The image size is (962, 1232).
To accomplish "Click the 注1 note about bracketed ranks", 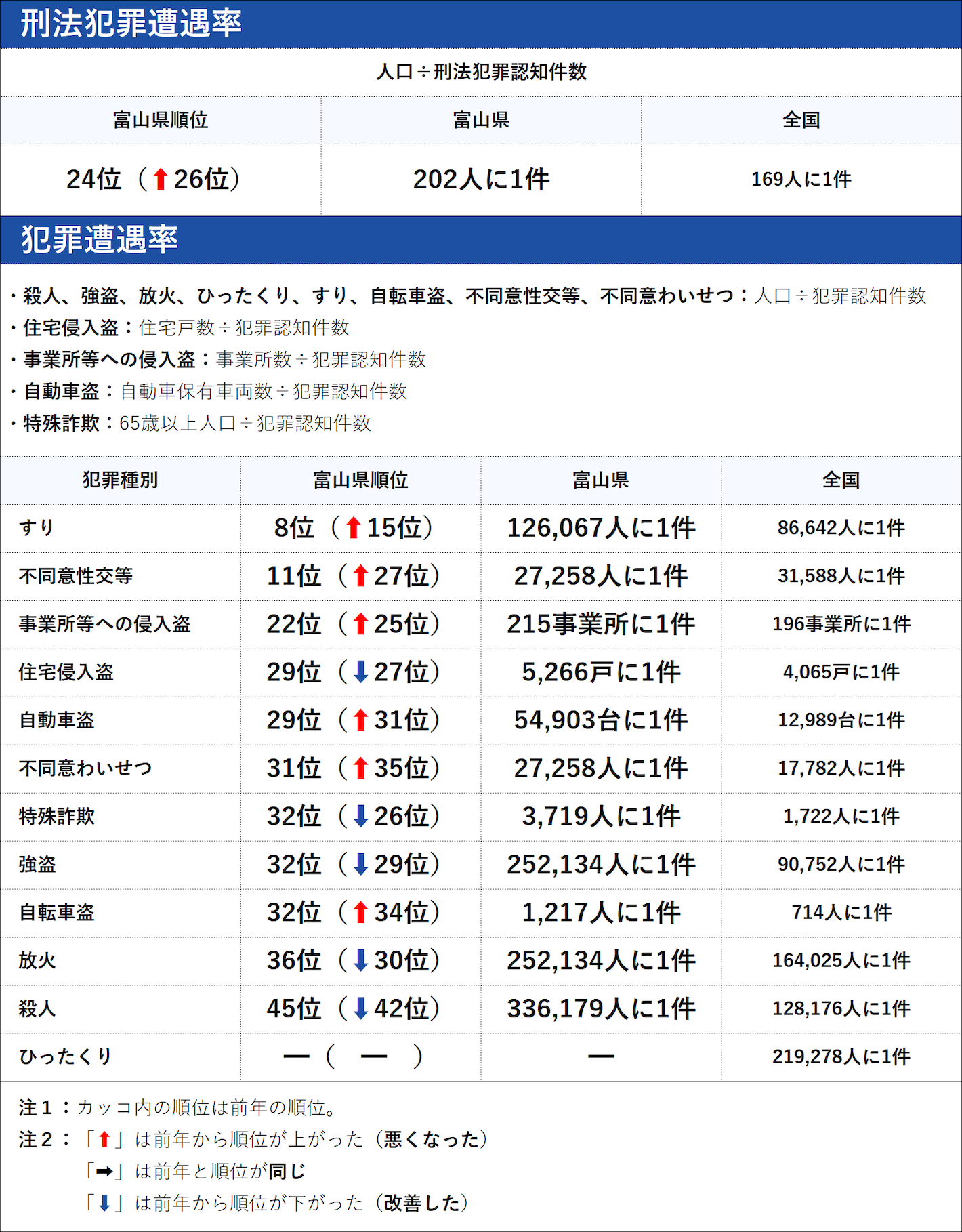I will coord(178,1108).
